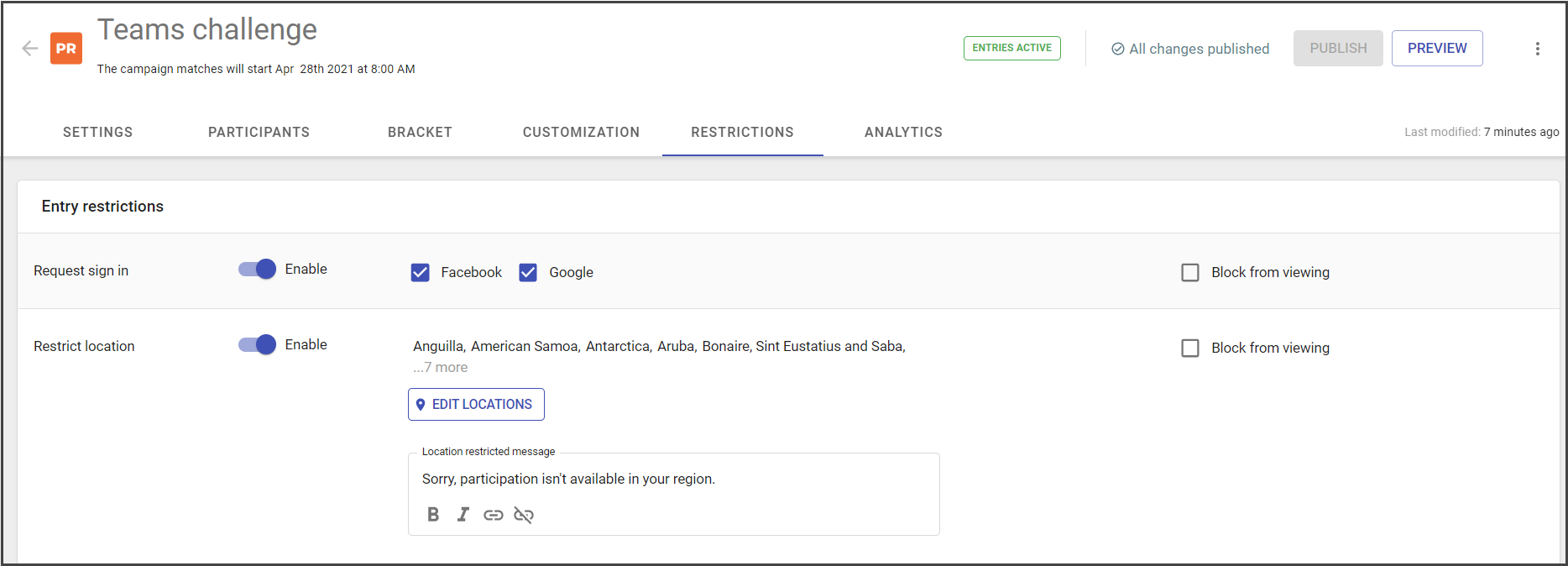Click the 'Request sign in' row label
The width and height of the screenshot is (1568, 566).
81,270
